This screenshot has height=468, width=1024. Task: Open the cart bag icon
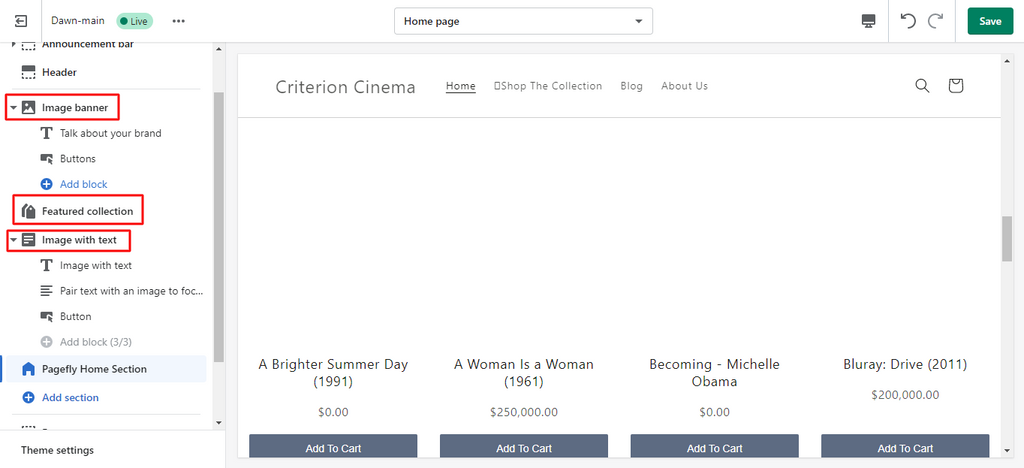point(955,86)
